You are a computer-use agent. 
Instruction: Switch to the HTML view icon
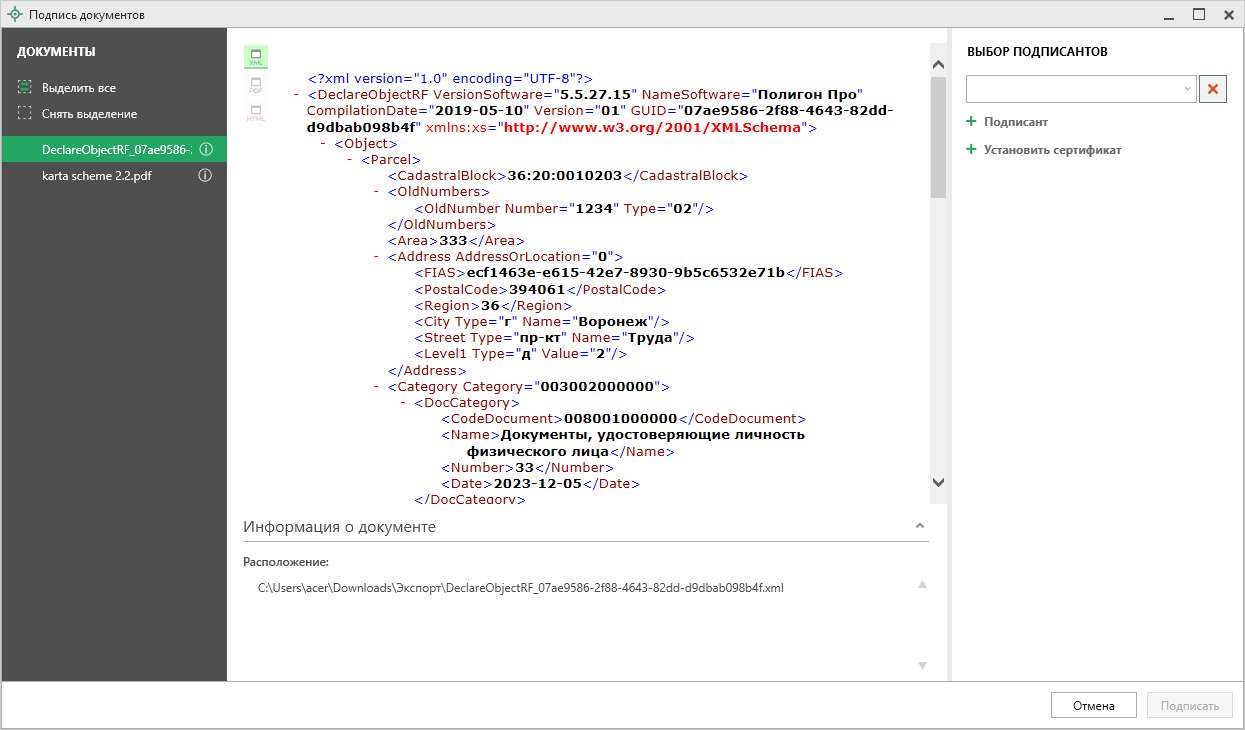(255, 113)
